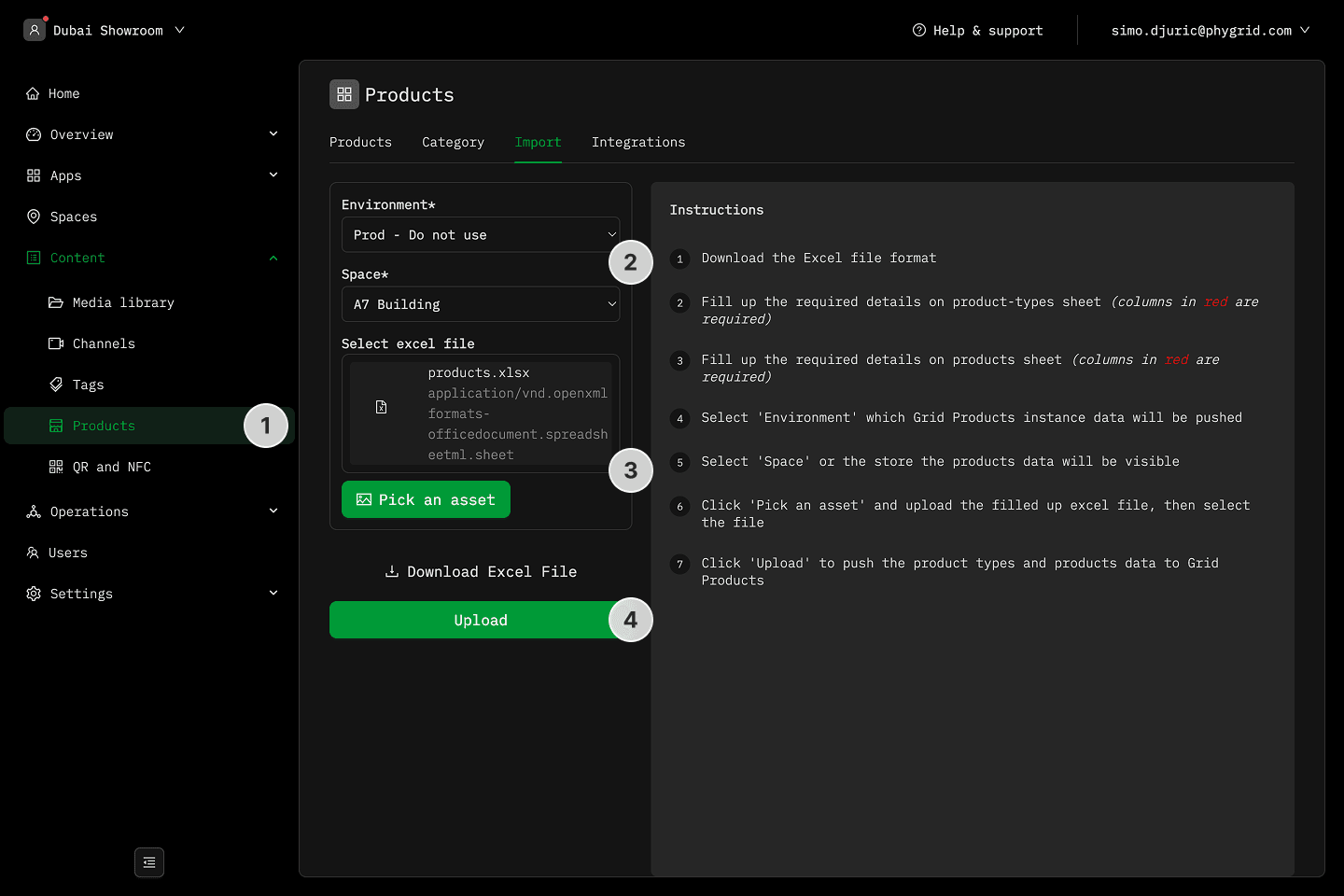This screenshot has width=1344, height=896.
Task: Open the Environment dropdown
Action: pos(480,235)
